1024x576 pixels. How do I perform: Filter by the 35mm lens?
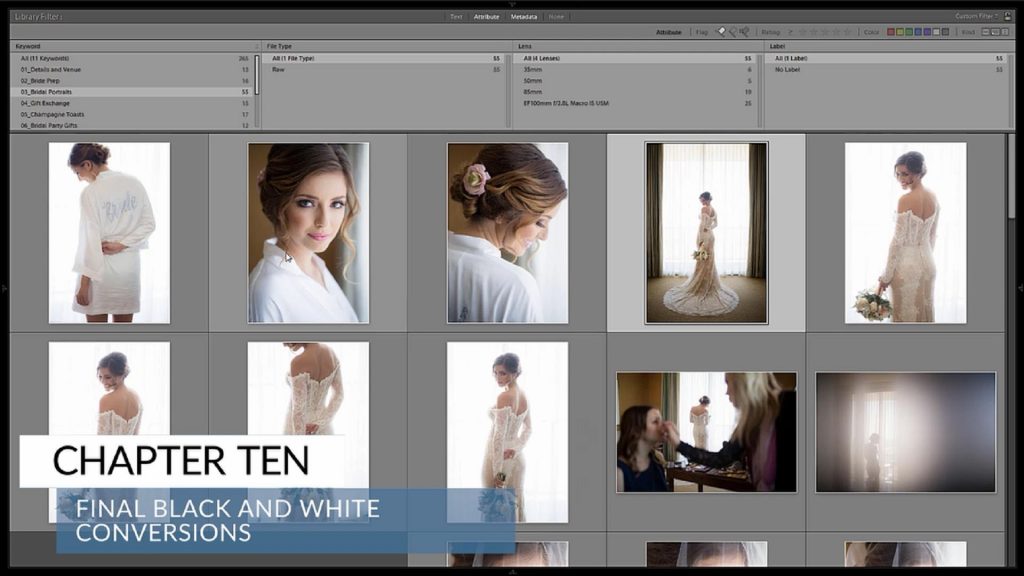click(635, 69)
